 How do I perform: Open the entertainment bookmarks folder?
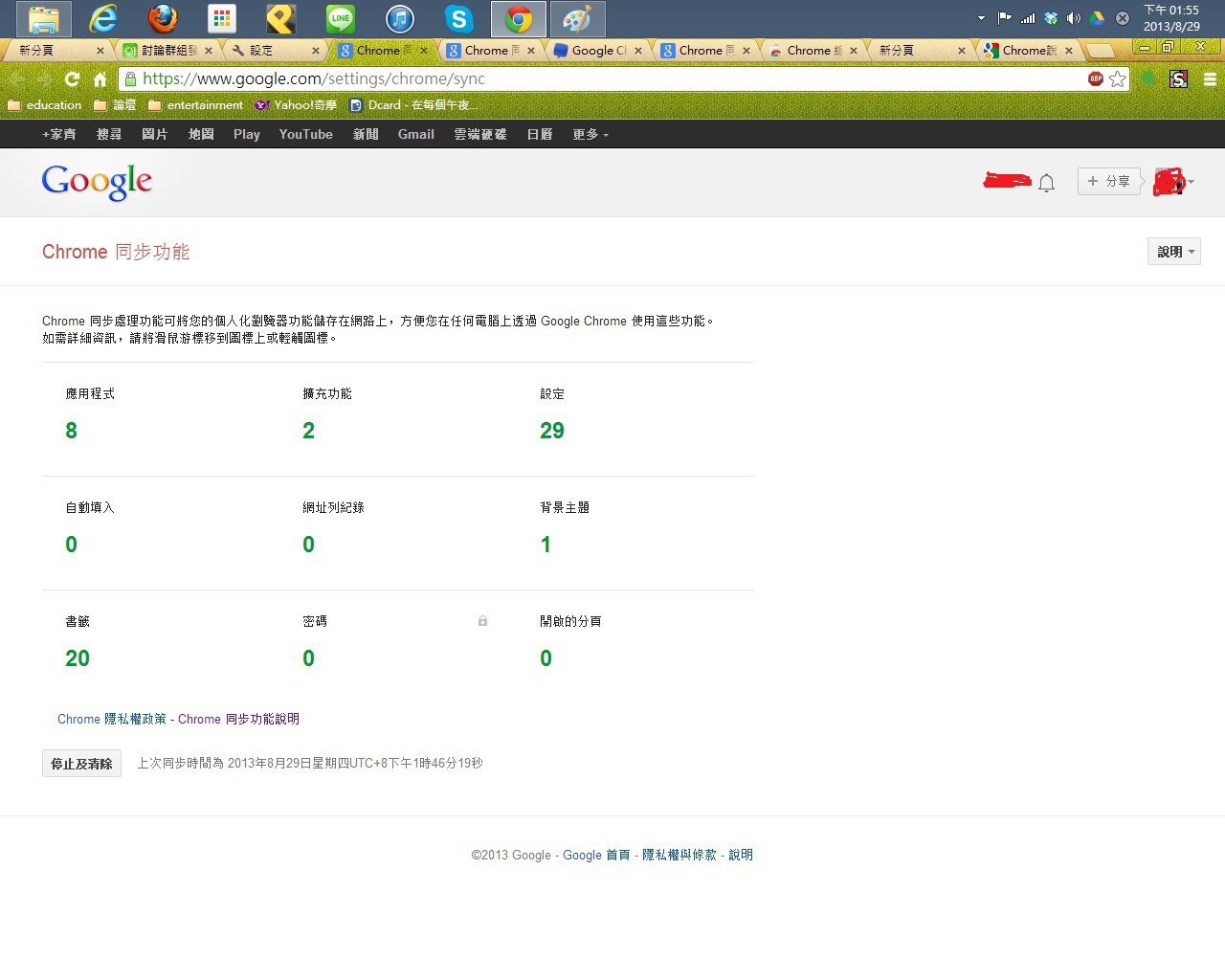coord(195,105)
